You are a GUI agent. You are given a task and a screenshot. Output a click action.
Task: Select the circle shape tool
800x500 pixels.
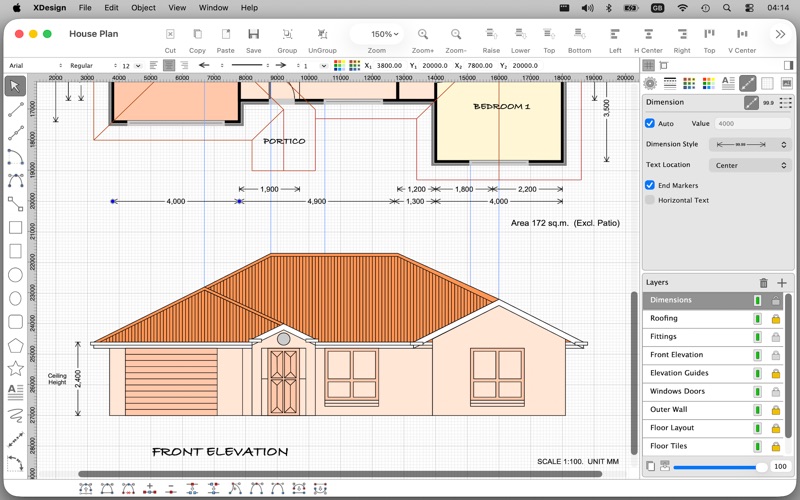tap(15, 274)
